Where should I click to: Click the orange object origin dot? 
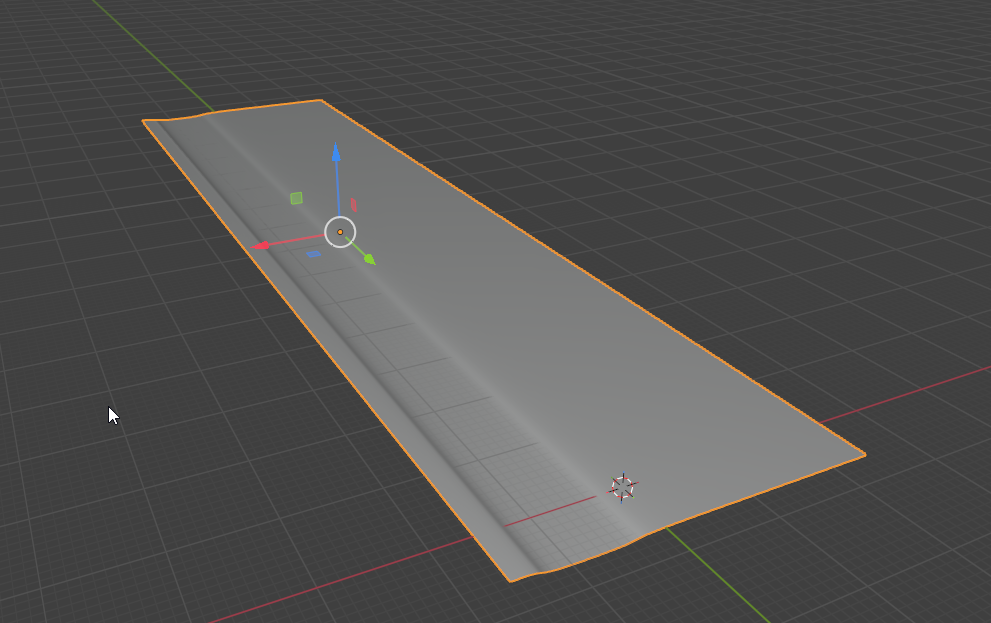340,232
